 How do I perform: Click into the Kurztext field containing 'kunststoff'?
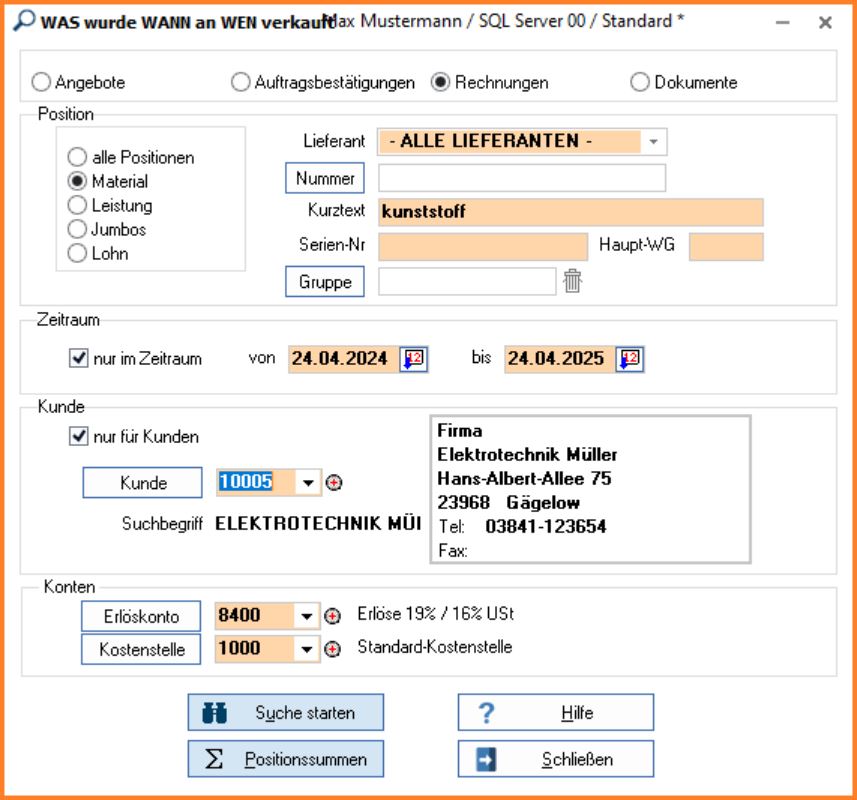pyautogui.click(x=570, y=212)
